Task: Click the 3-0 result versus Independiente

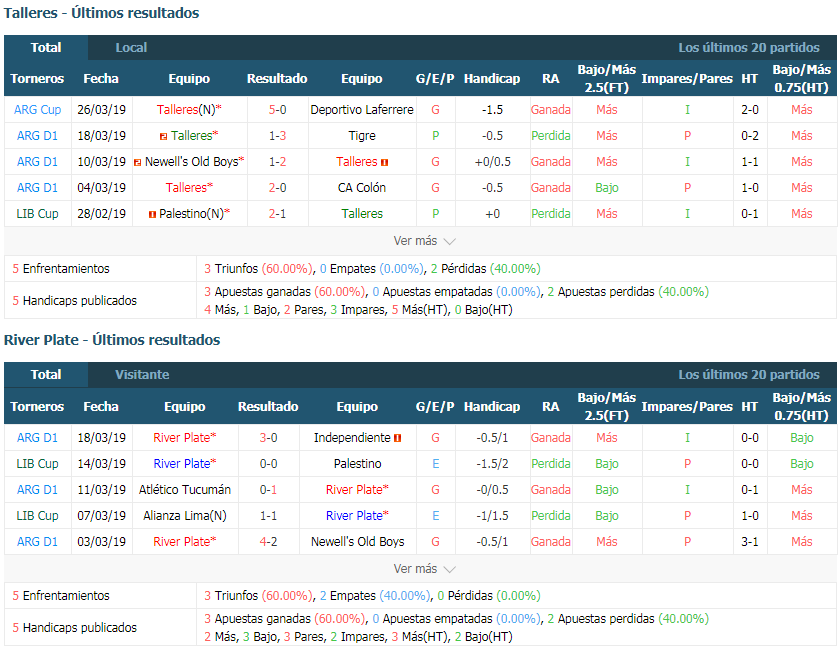Action: coord(268,438)
